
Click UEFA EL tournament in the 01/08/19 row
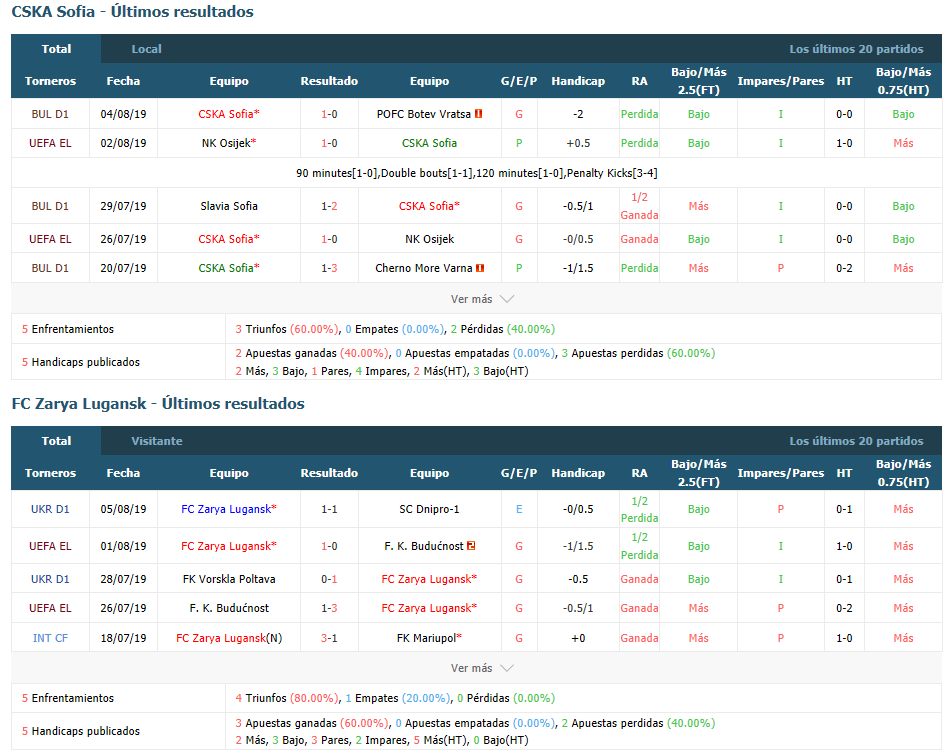[x=50, y=546]
